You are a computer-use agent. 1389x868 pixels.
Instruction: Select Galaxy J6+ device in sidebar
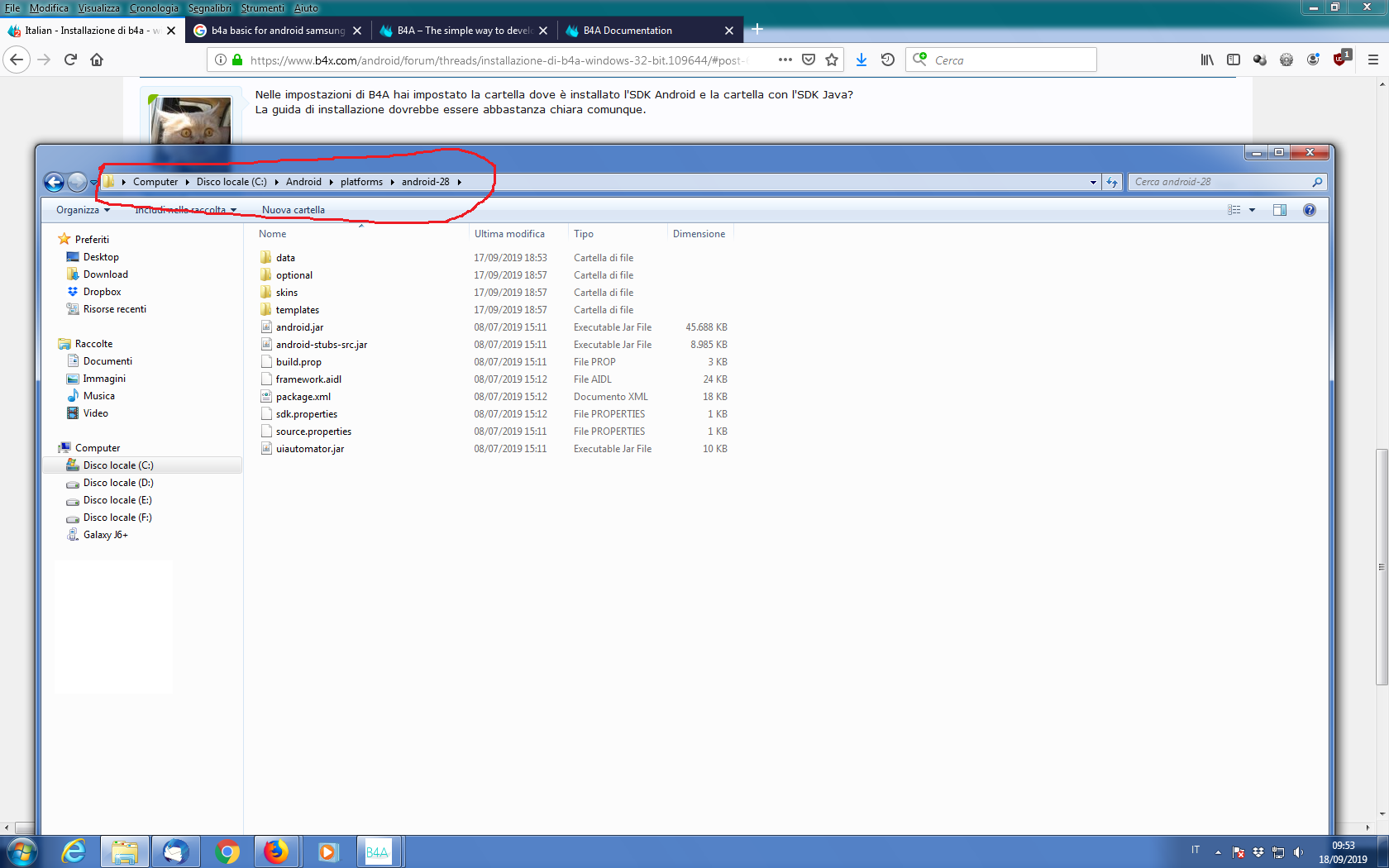click(105, 535)
